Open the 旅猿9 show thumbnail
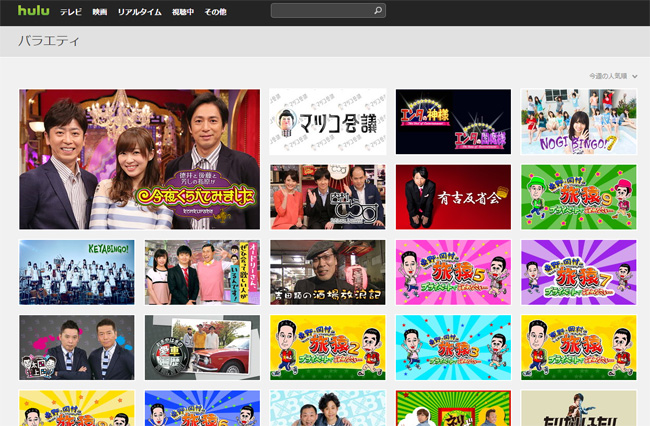This screenshot has height=426, width=650. click(x=579, y=197)
